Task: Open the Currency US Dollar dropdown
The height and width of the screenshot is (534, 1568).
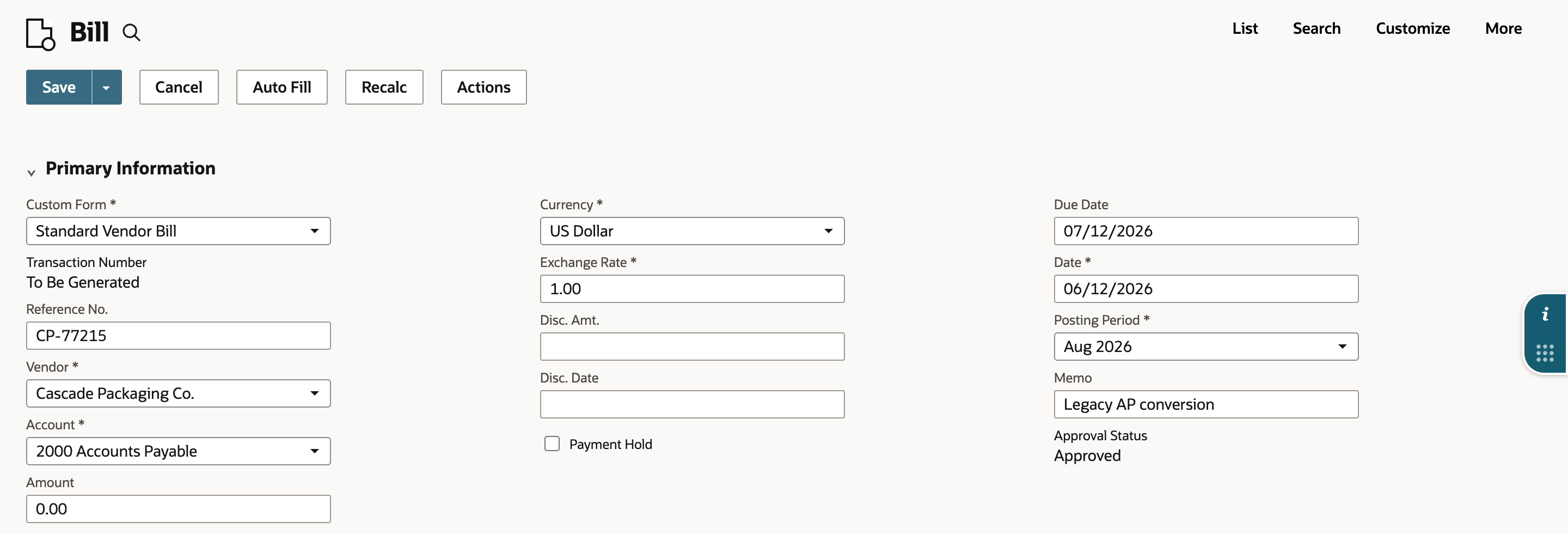Action: [x=692, y=232]
